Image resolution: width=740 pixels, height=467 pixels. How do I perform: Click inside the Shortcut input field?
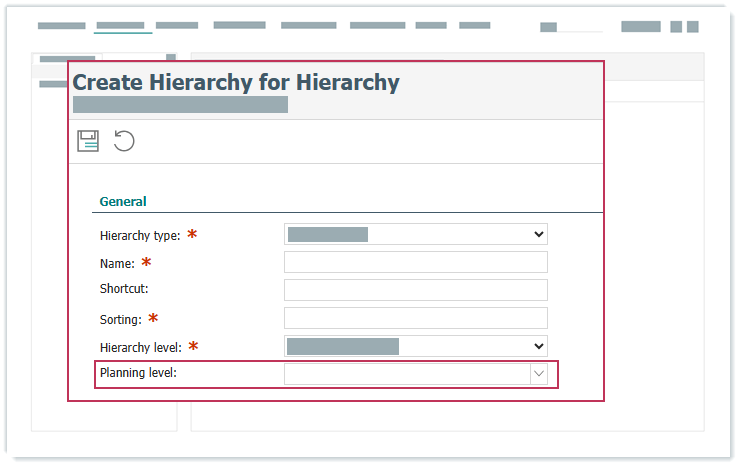tap(415, 291)
